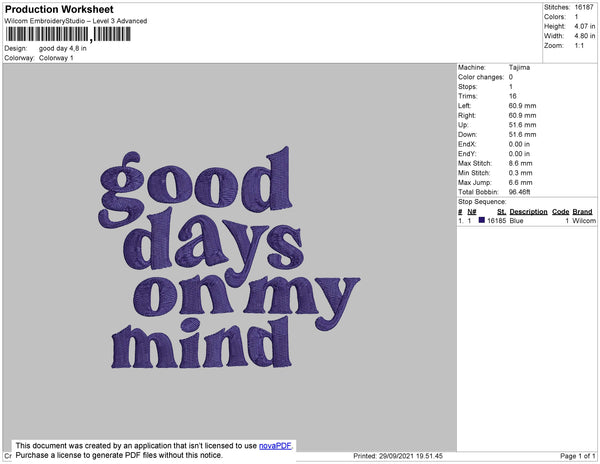Viewport: 600px width, 464px height.
Task: Click the 'Colorway 1' value
Action: [x=56, y=58]
